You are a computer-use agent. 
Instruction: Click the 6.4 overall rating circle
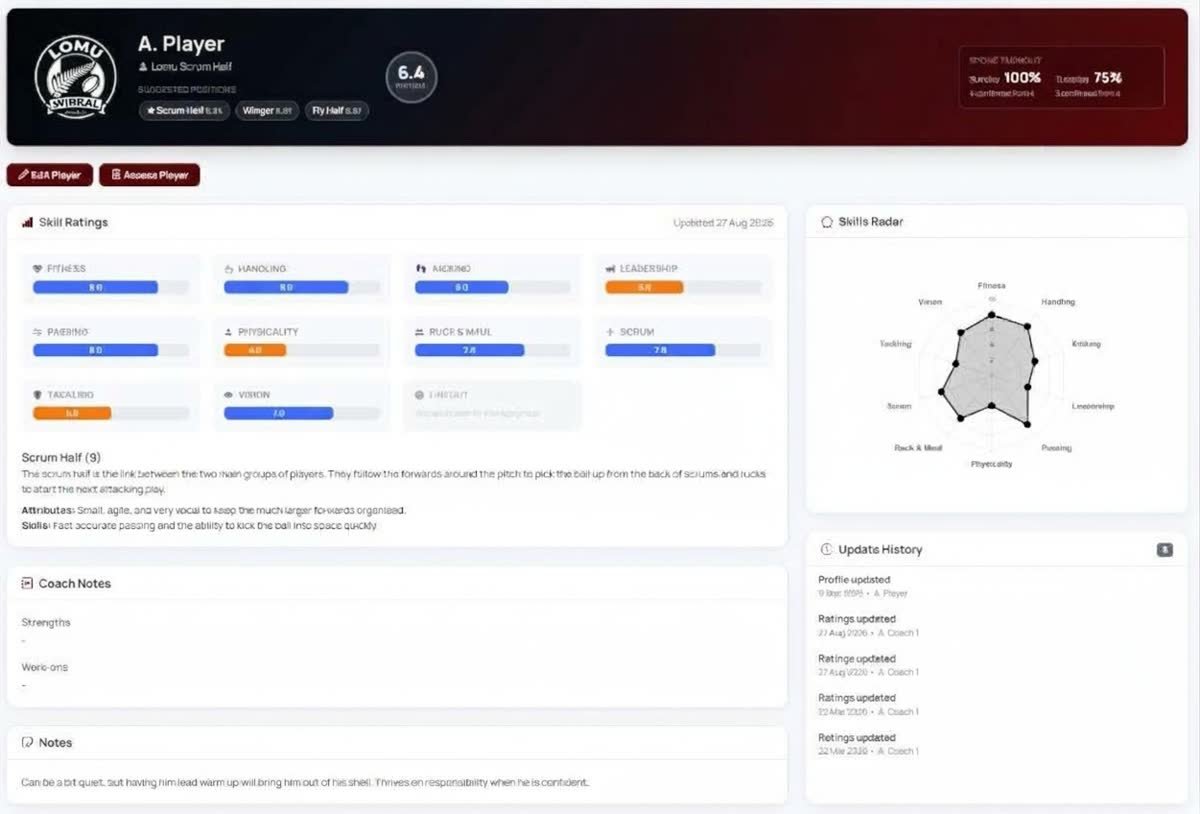411,77
